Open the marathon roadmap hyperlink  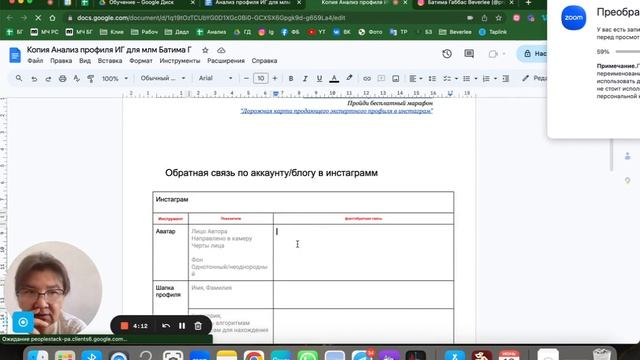[x=337, y=111]
